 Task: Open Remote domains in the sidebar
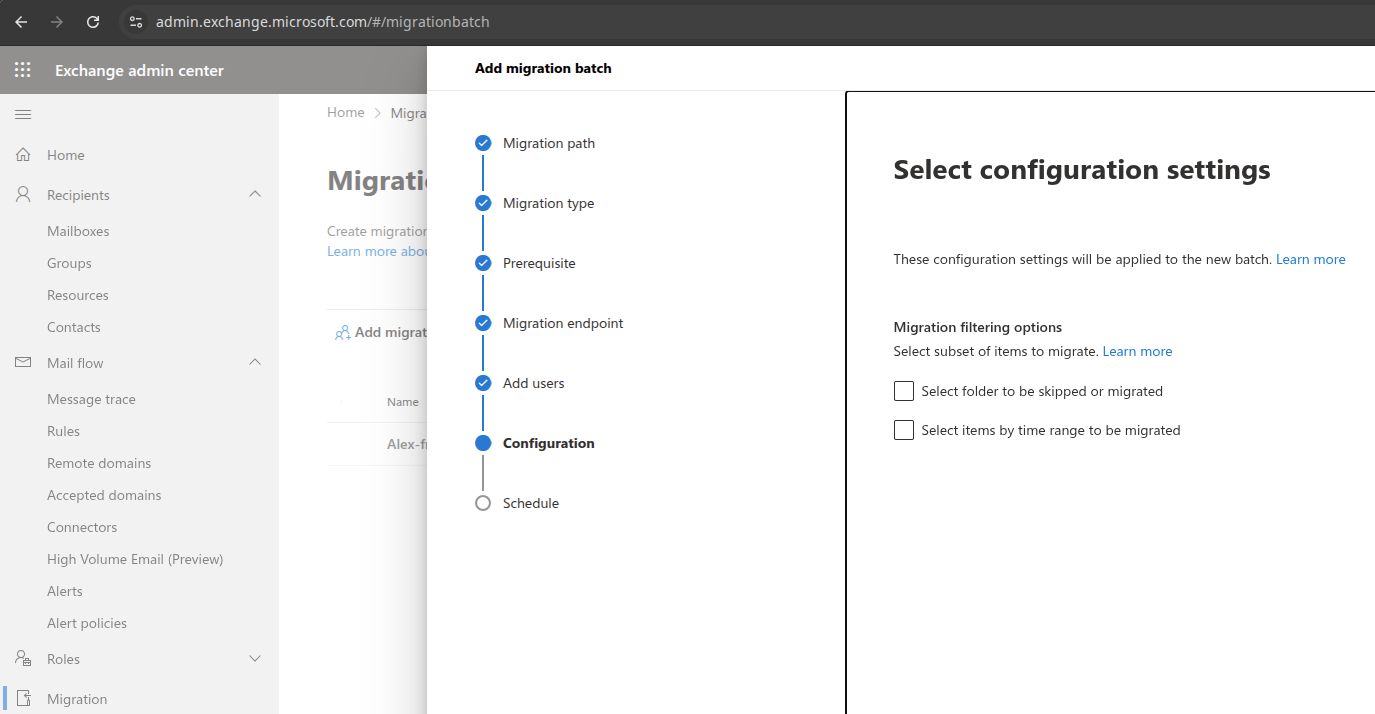pyautogui.click(x=99, y=463)
